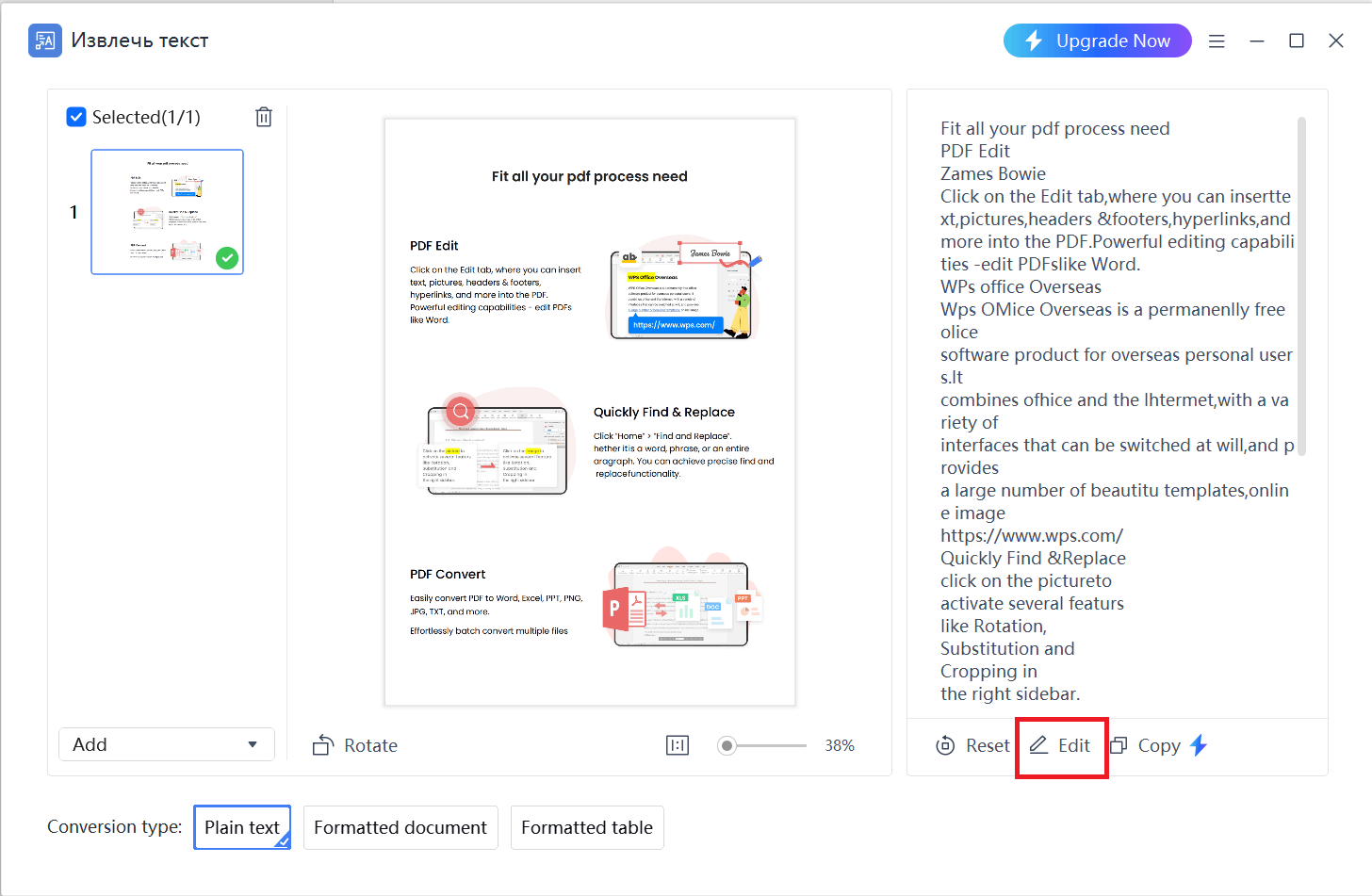
Task: Open the Add dropdown
Action: click(166, 744)
